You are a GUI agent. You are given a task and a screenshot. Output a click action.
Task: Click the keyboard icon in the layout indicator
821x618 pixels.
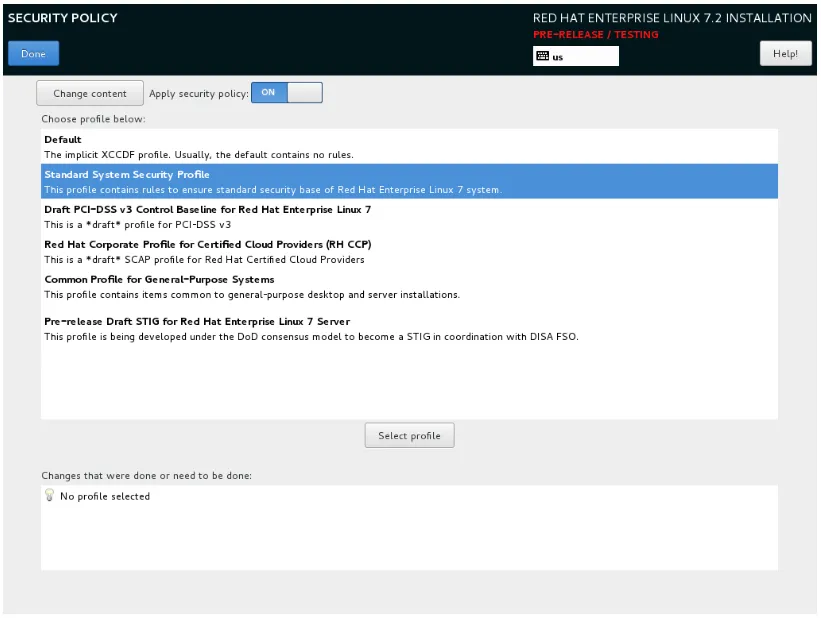coord(543,57)
